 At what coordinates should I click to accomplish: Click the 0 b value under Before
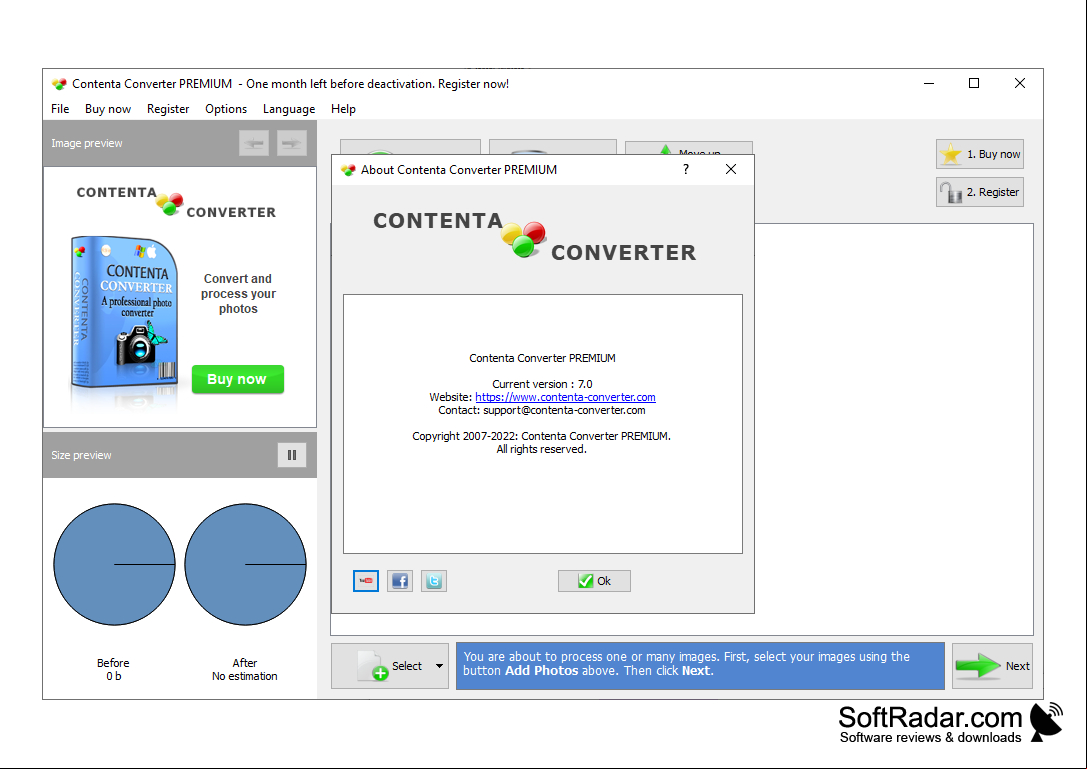[x=114, y=676]
